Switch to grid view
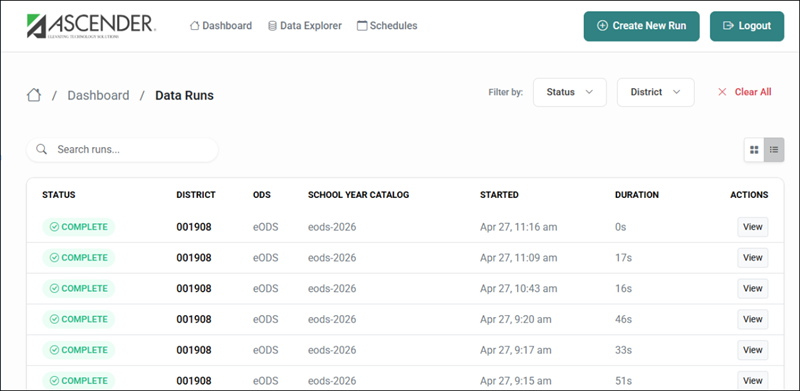Image resolution: width=800 pixels, height=391 pixels. [x=754, y=150]
